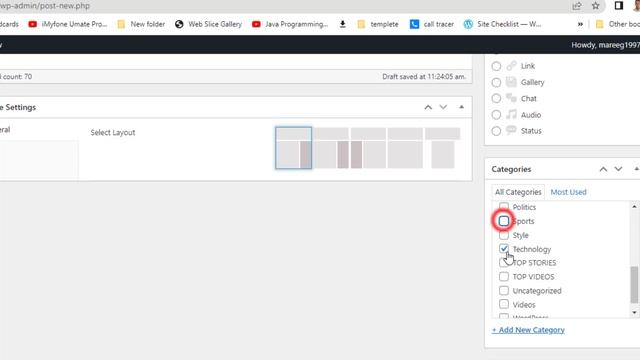
Task: Open the Web Slice Gallery bookmark
Action: [x=208, y=24]
